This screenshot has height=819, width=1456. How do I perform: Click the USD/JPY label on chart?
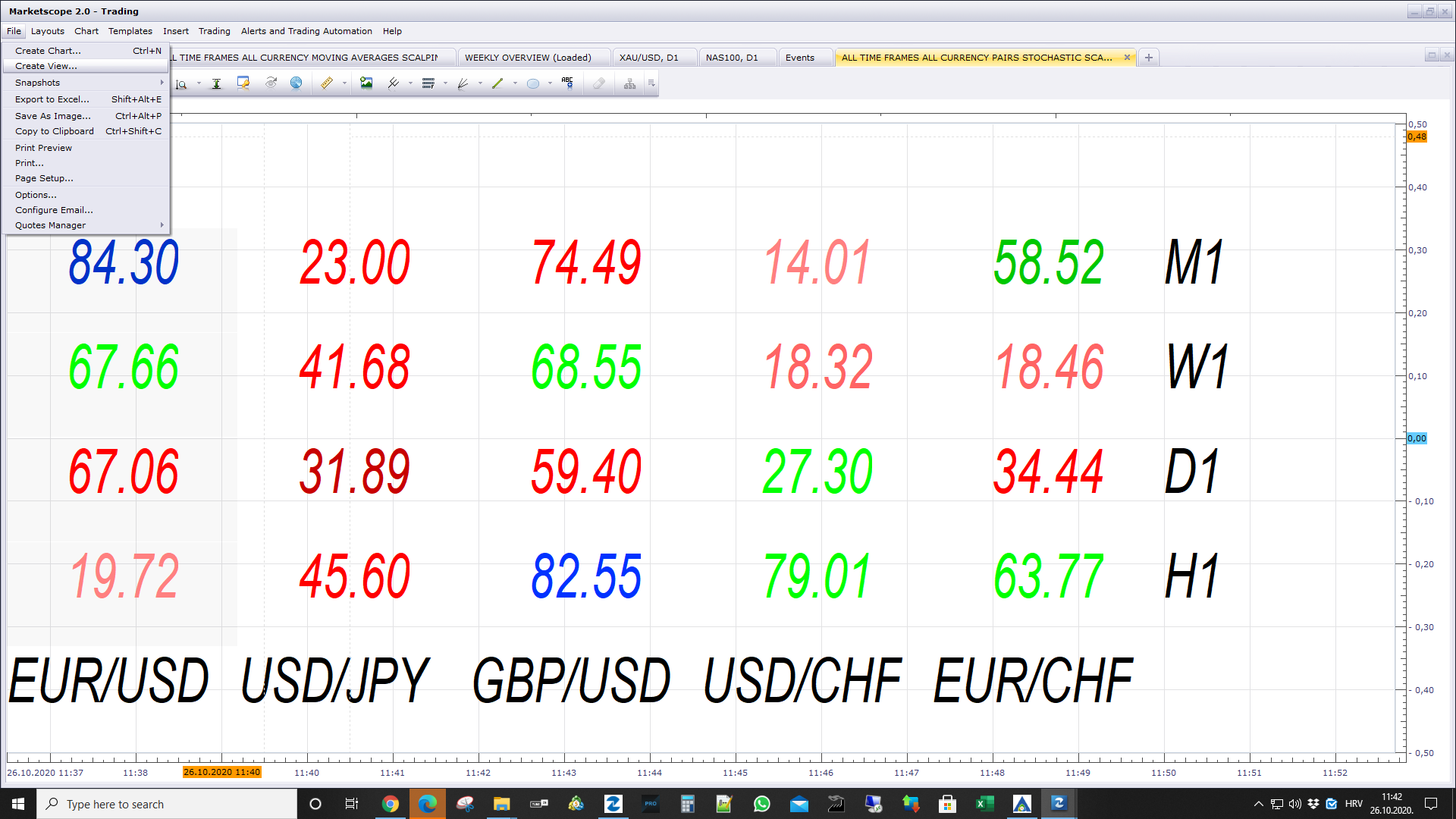click(x=334, y=680)
